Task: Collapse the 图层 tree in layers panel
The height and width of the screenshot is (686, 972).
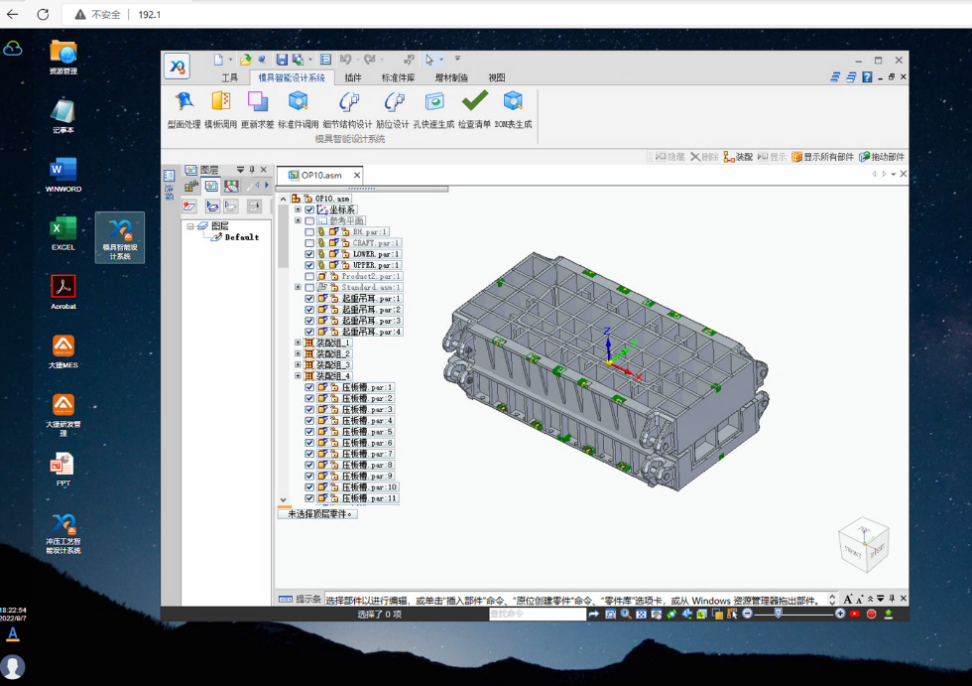Action: (190, 226)
